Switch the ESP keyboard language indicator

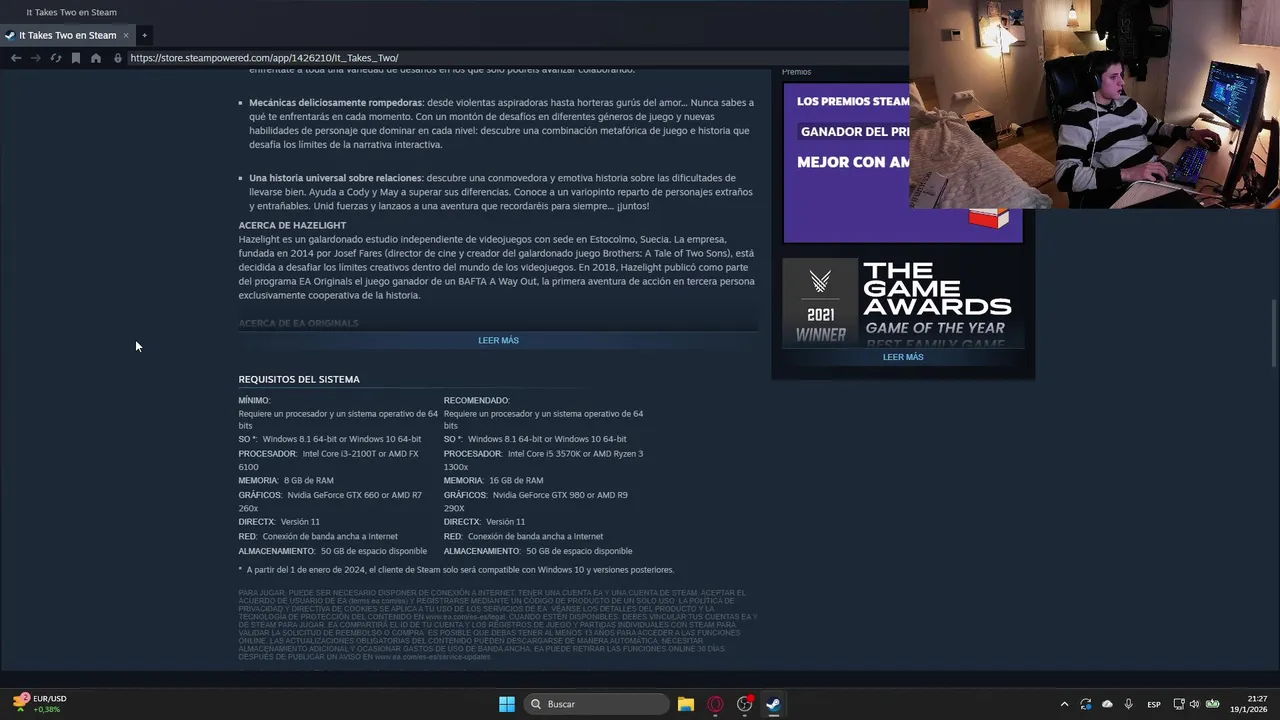1154,704
